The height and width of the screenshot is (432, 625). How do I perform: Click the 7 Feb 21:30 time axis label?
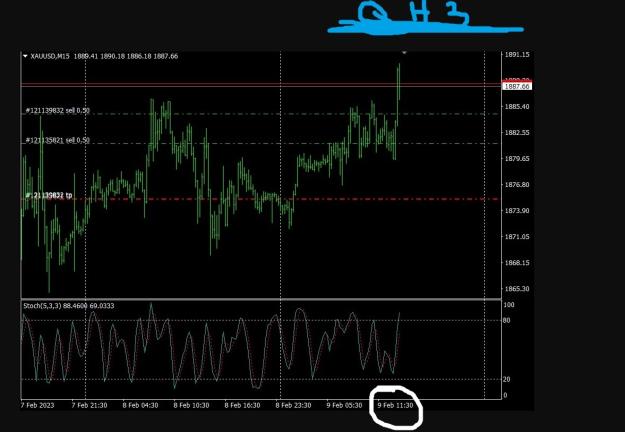point(89,405)
